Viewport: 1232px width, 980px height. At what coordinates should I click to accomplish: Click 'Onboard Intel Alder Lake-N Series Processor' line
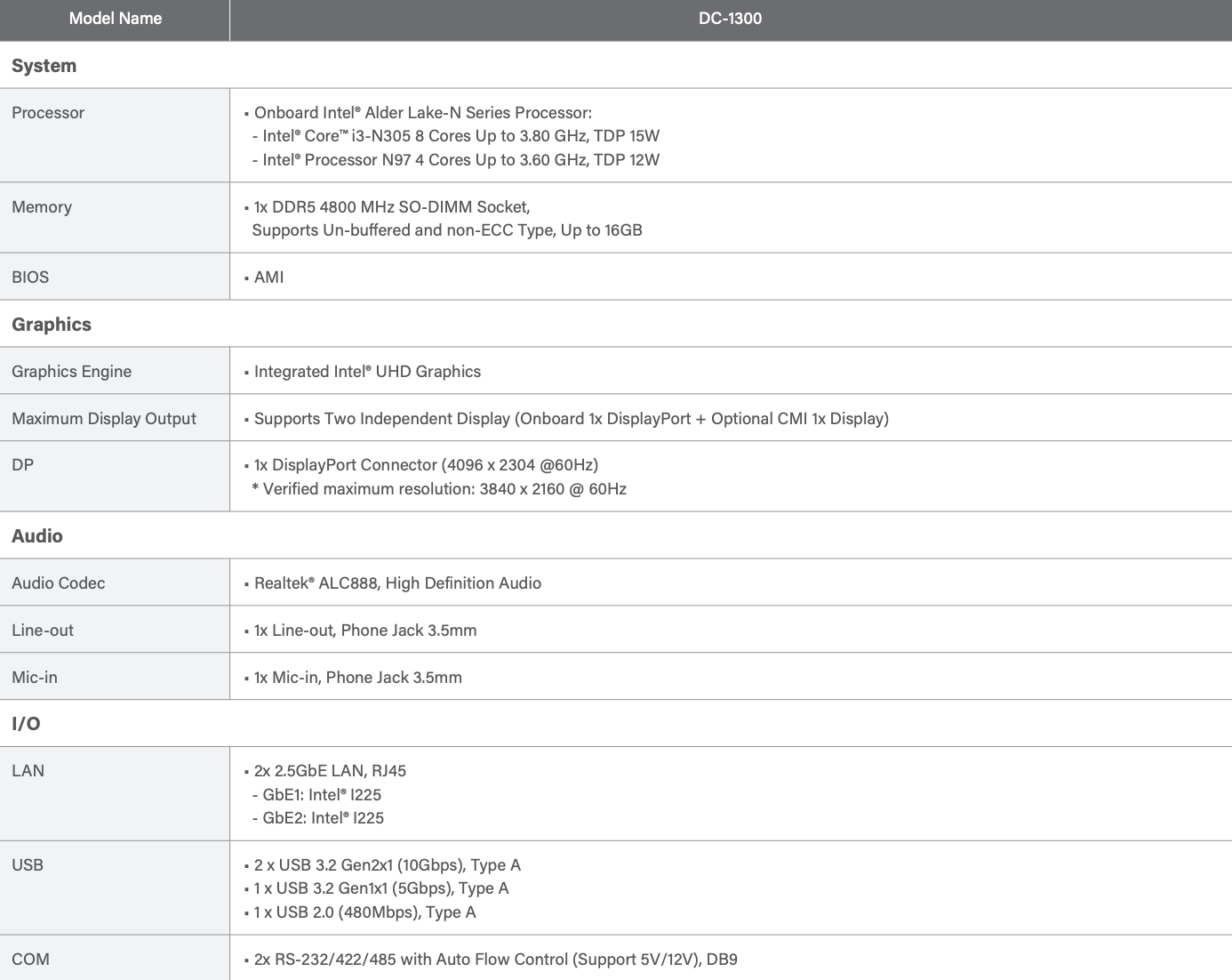point(418,113)
